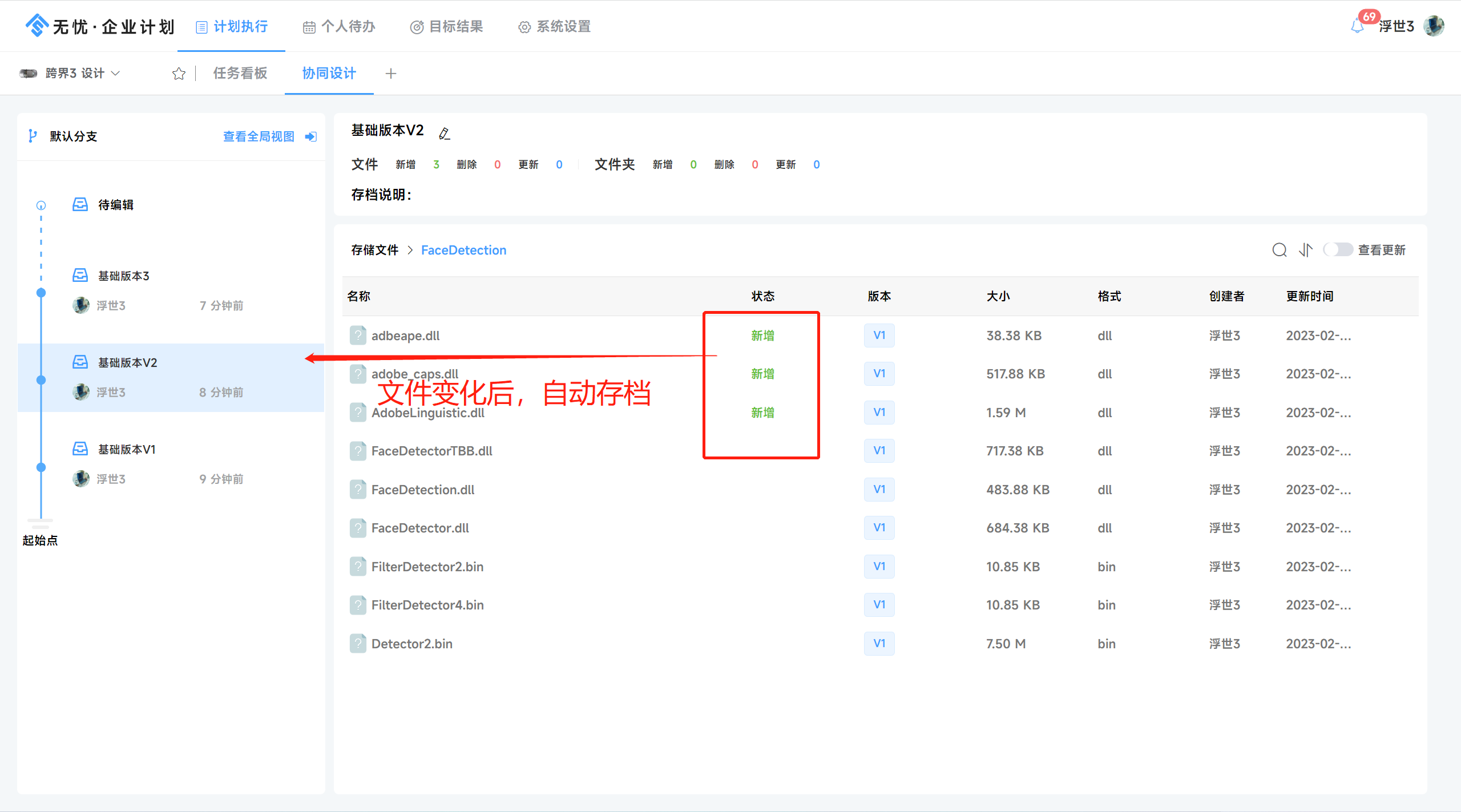The height and width of the screenshot is (812, 1461).
Task: Select the 待编辑 entry in branch list
Action: 116,205
